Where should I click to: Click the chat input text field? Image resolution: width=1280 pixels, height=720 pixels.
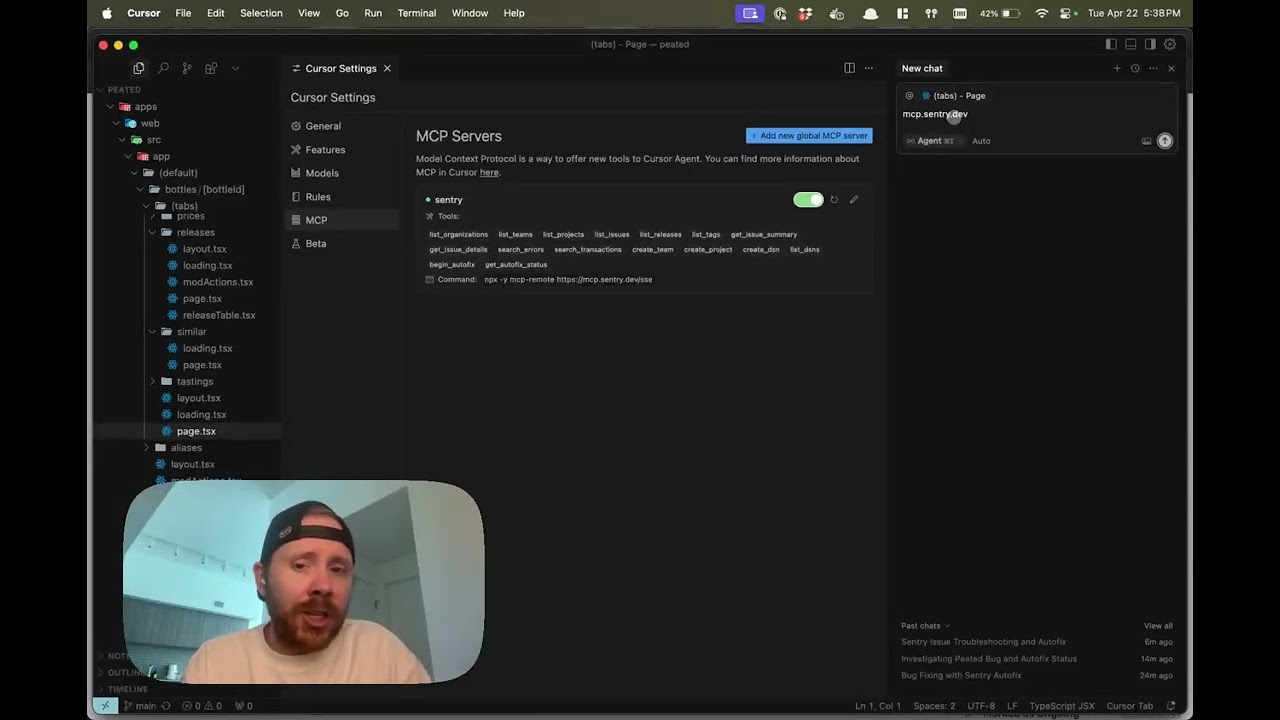(x=1037, y=114)
